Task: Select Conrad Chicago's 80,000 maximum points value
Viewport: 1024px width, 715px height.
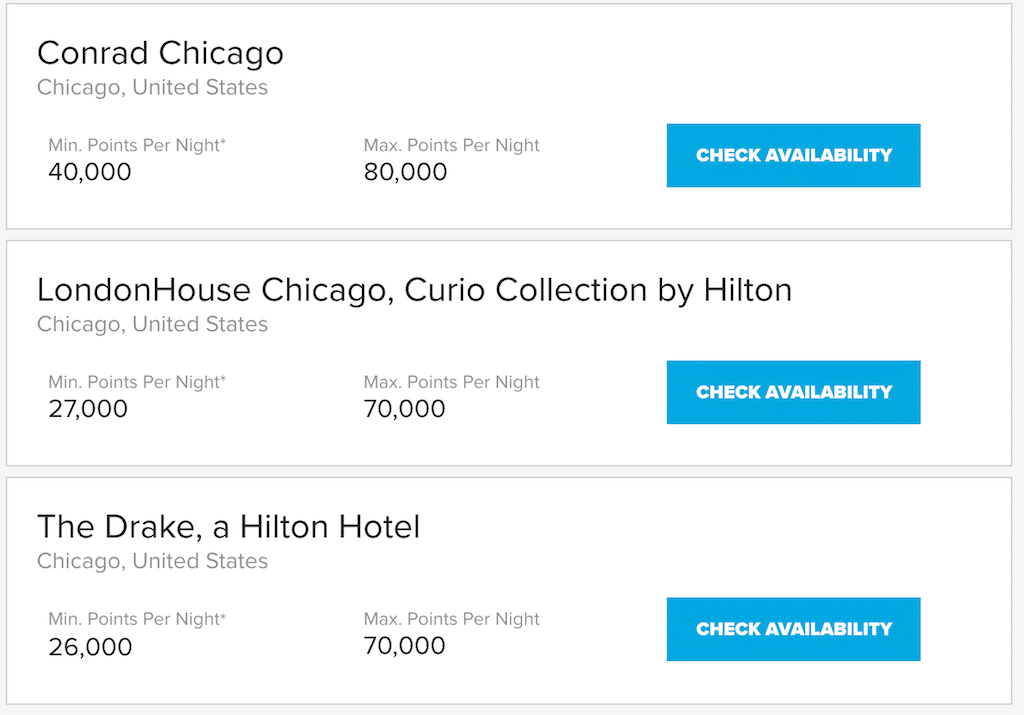Action: pyautogui.click(x=405, y=172)
